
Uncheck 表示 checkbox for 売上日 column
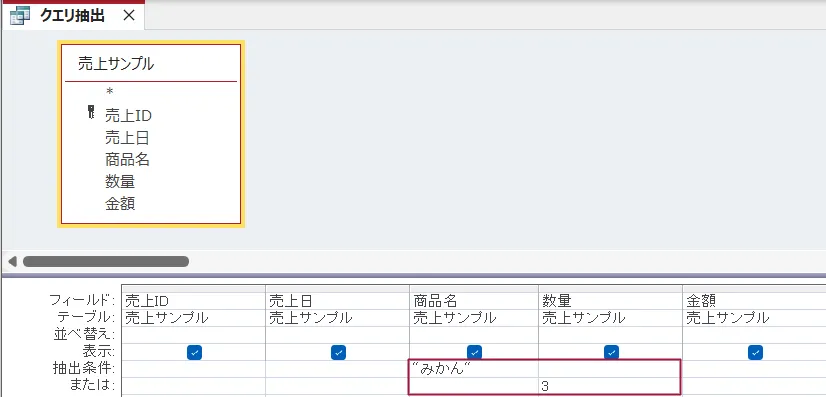338,352
